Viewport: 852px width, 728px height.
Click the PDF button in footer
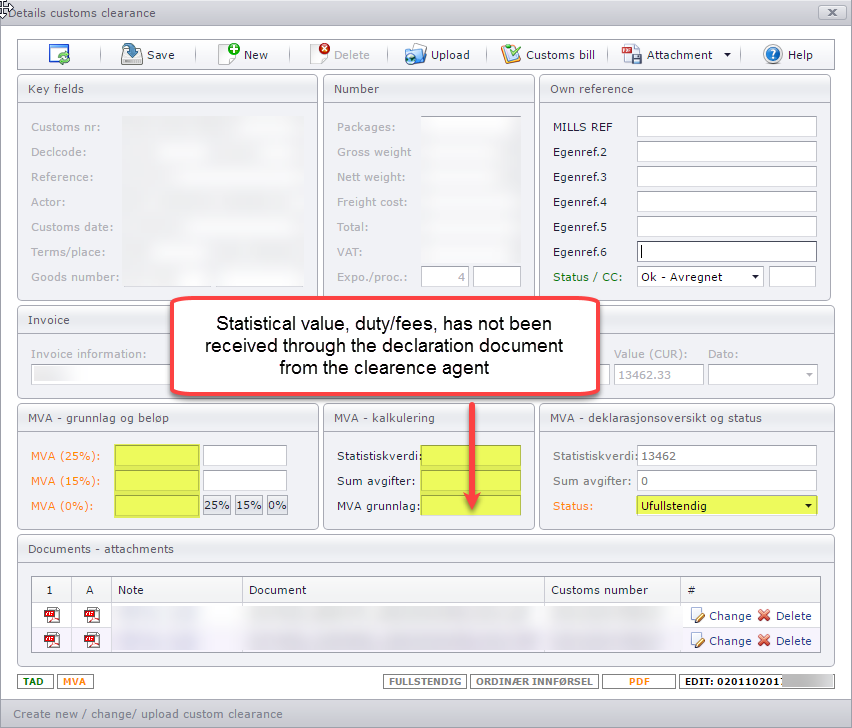click(x=638, y=682)
